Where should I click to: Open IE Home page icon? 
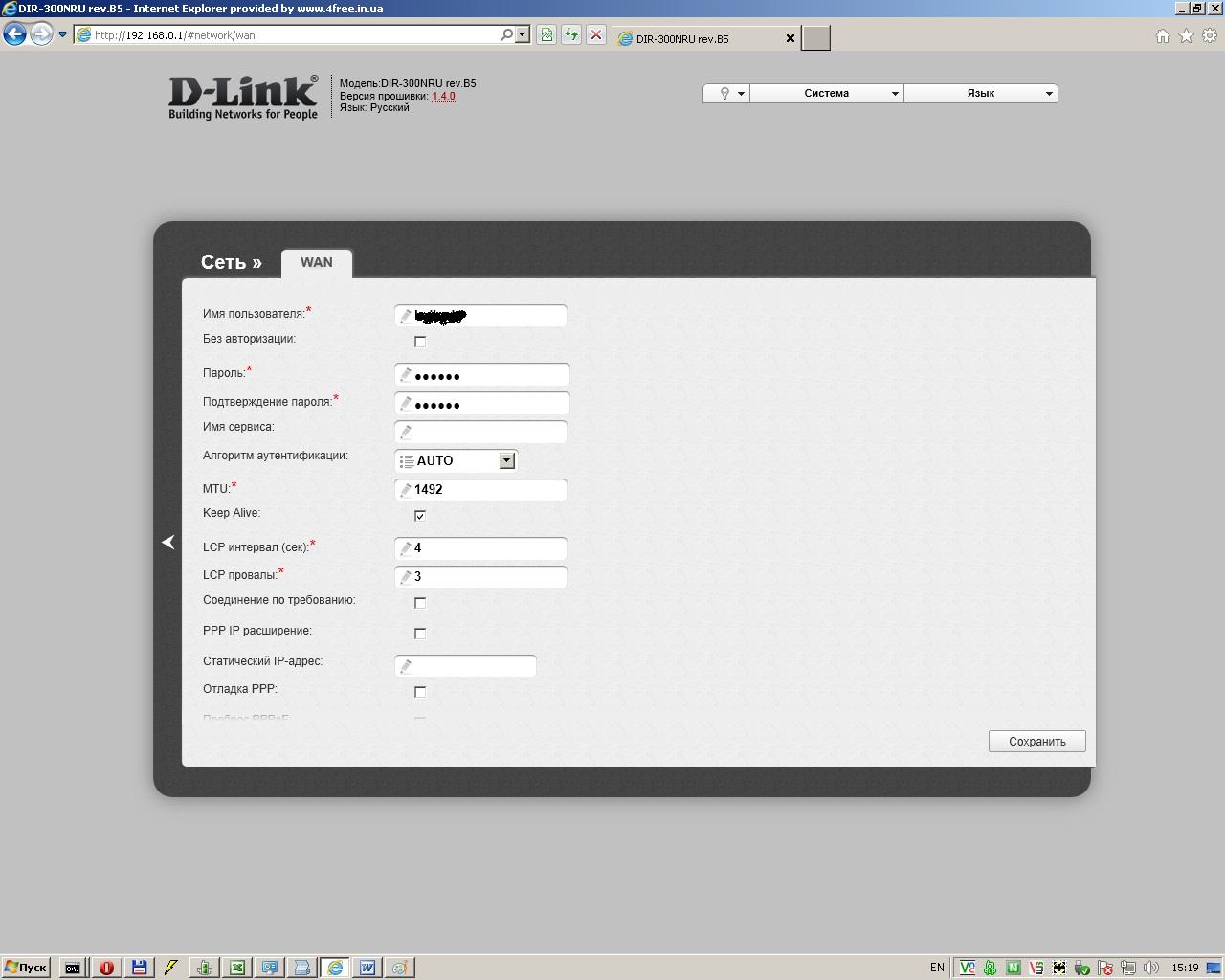(1163, 35)
